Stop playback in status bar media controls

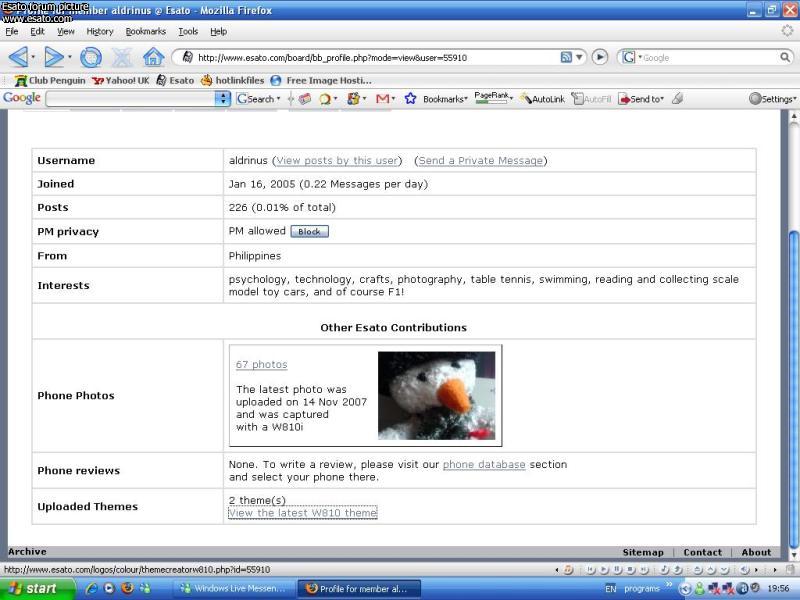[x=631, y=569]
